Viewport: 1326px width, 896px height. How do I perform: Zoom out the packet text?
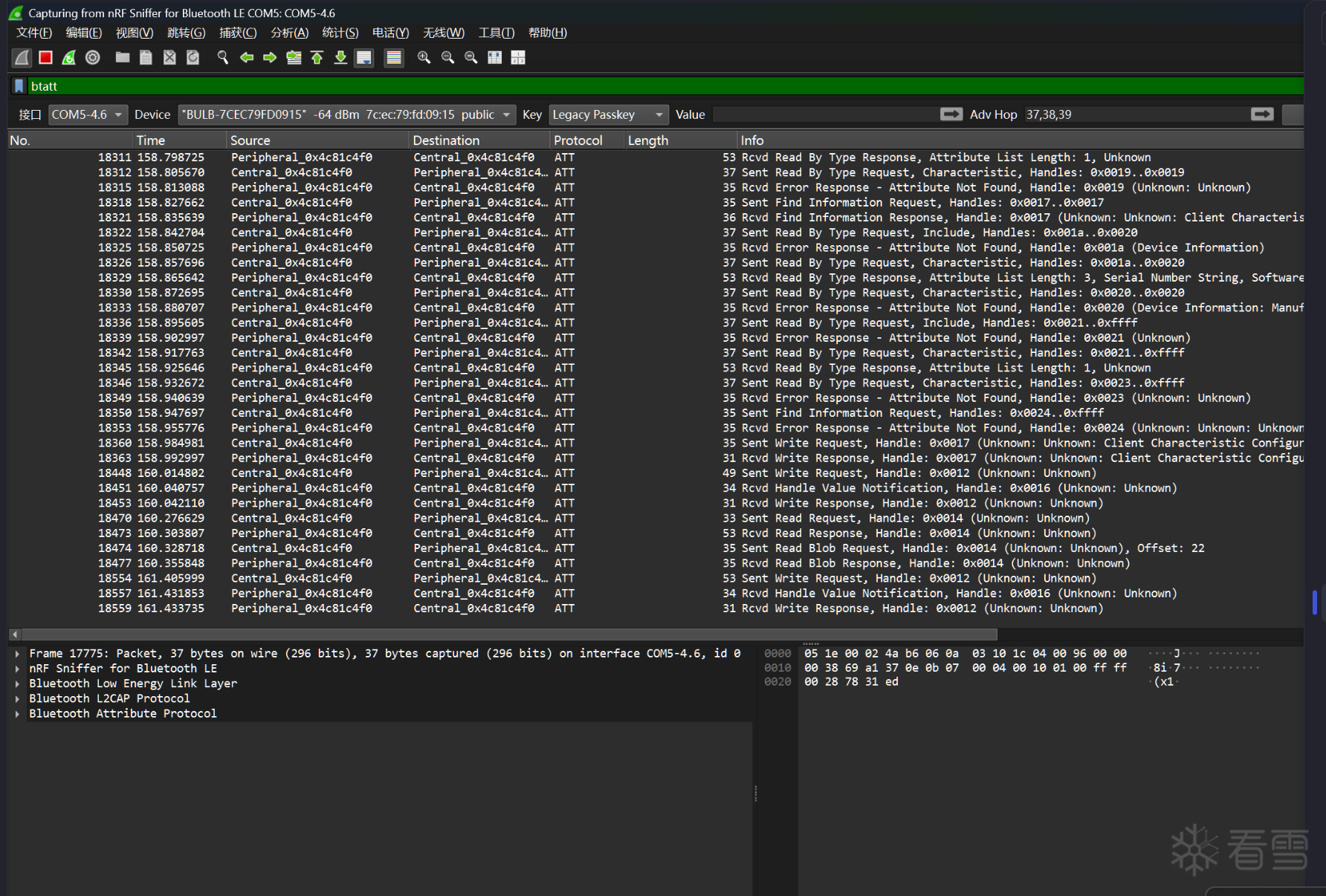pos(447,57)
